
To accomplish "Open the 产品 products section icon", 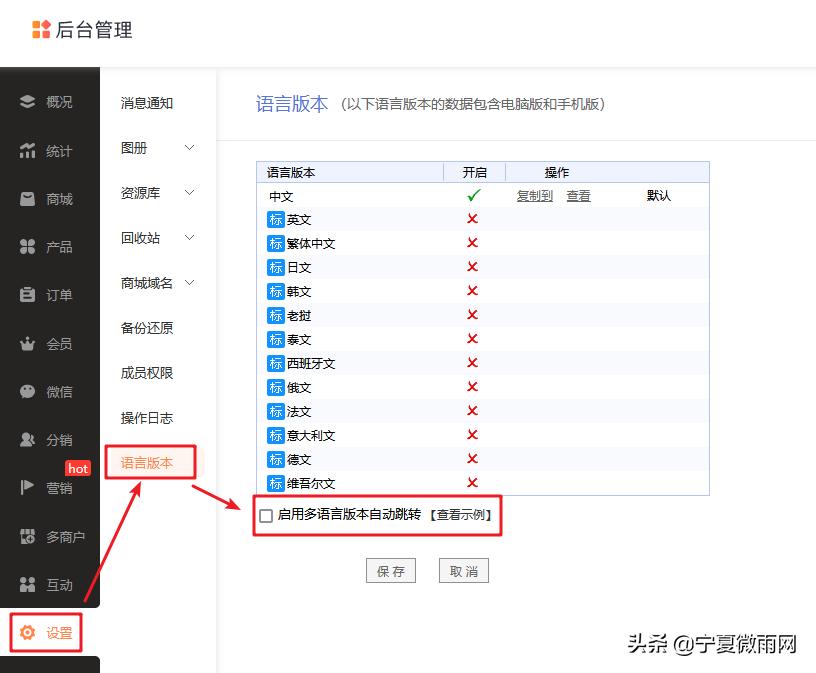I will (26, 246).
